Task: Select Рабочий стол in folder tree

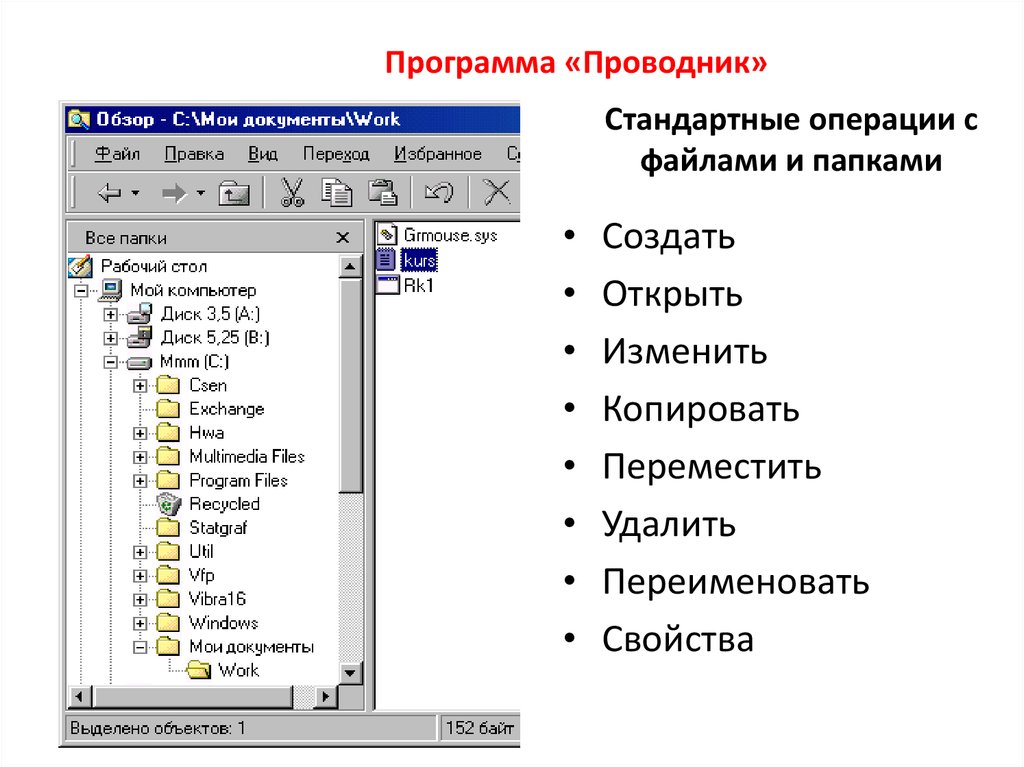Action: [x=154, y=267]
